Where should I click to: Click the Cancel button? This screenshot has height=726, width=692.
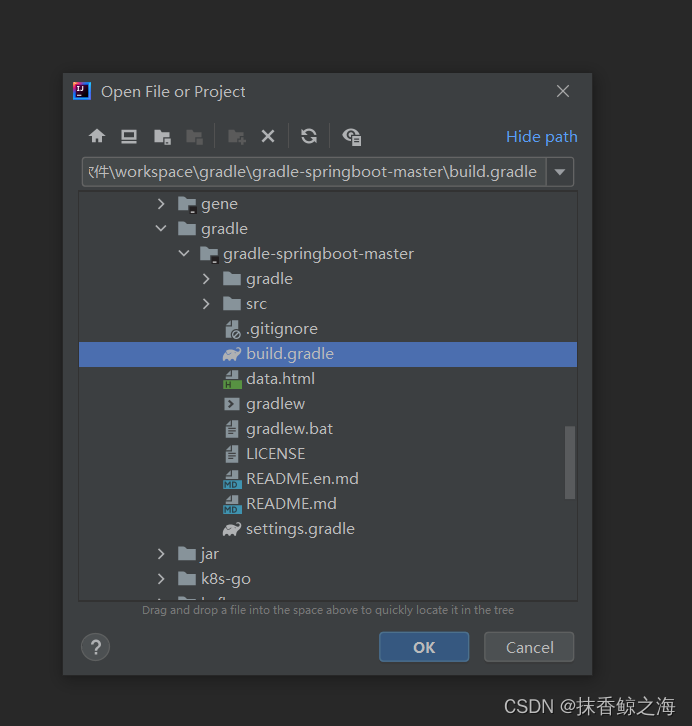(x=529, y=647)
